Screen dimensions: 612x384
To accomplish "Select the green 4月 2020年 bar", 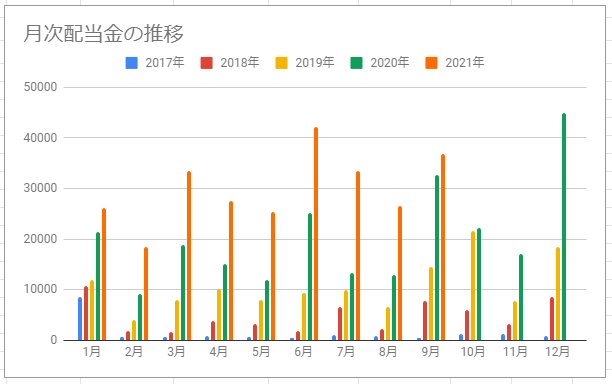I will coord(225,302).
